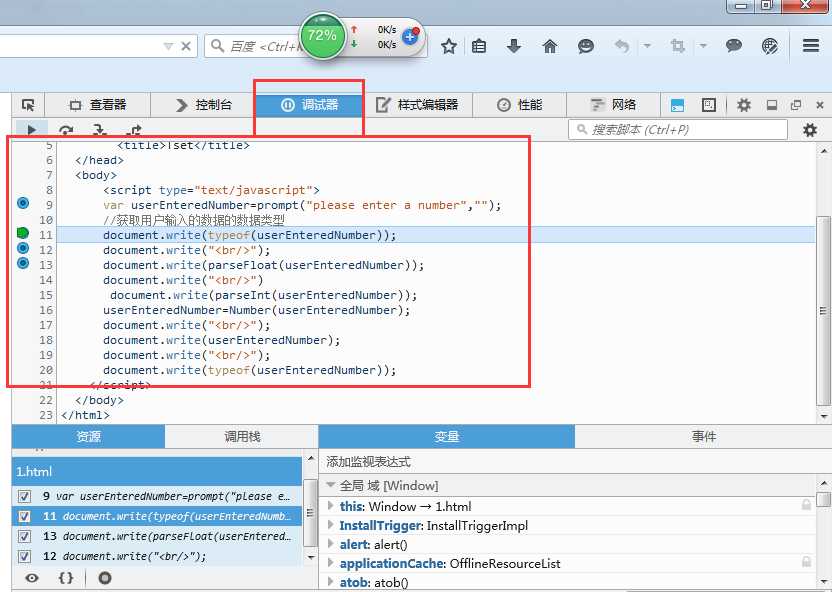Click the element picker icon in devtools
The width and height of the screenshot is (832, 592).
[28, 105]
